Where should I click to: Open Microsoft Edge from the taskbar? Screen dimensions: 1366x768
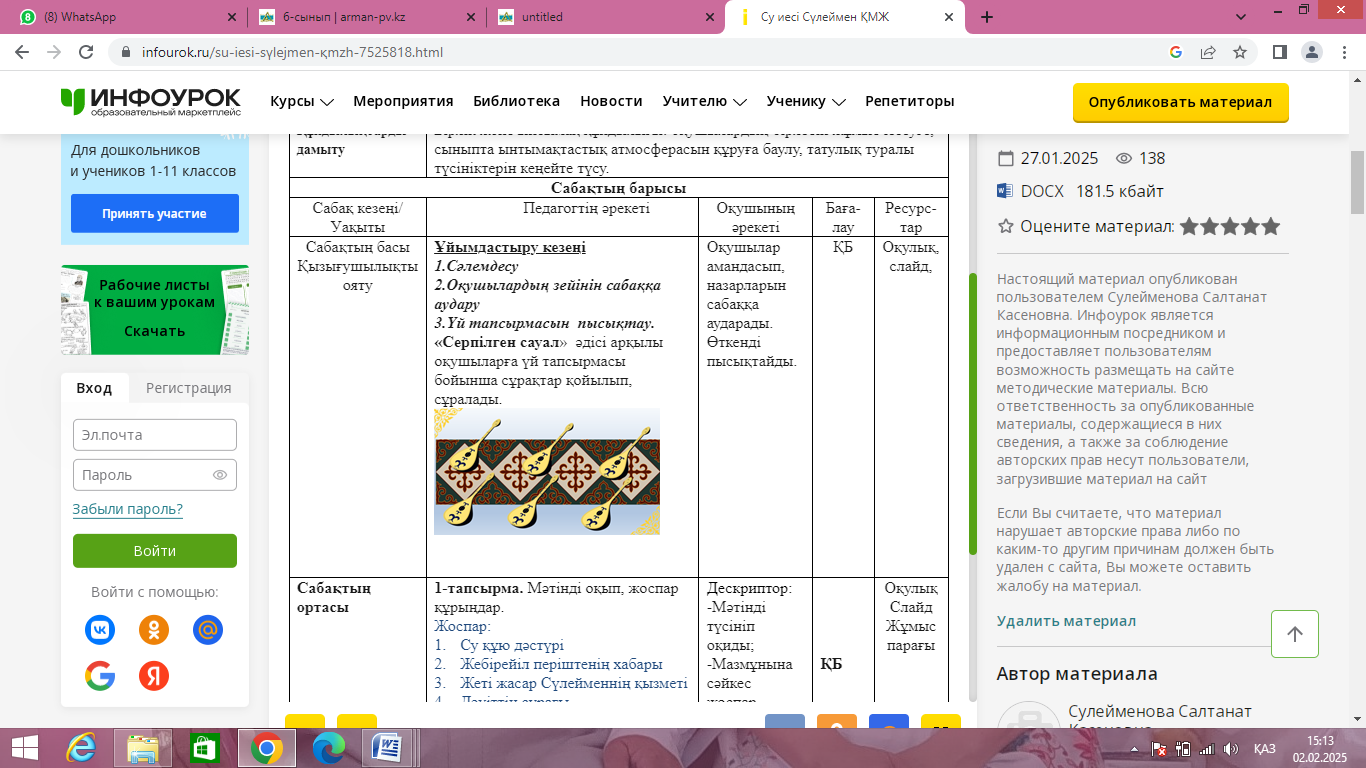click(x=328, y=748)
